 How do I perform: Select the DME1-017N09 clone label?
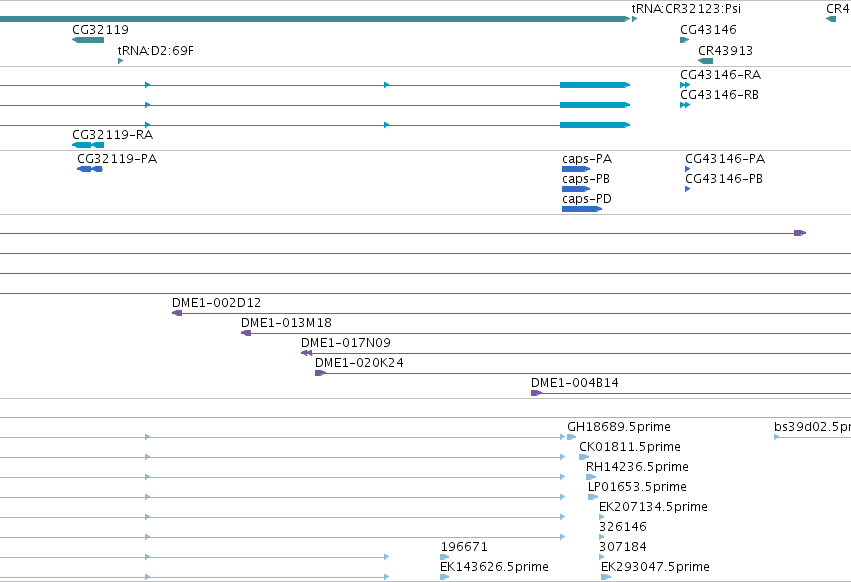pyautogui.click(x=346, y=343)
